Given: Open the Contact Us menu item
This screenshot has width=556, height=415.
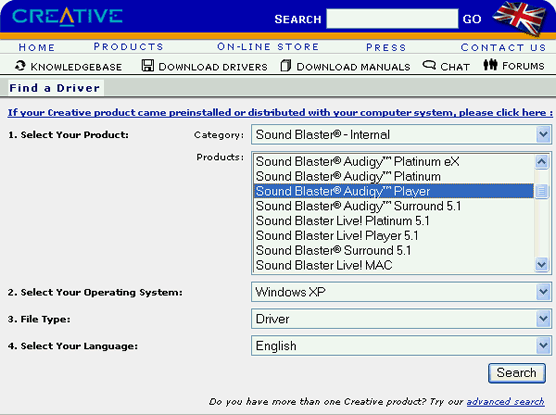Looking at the screenshot, I should 503,47.
